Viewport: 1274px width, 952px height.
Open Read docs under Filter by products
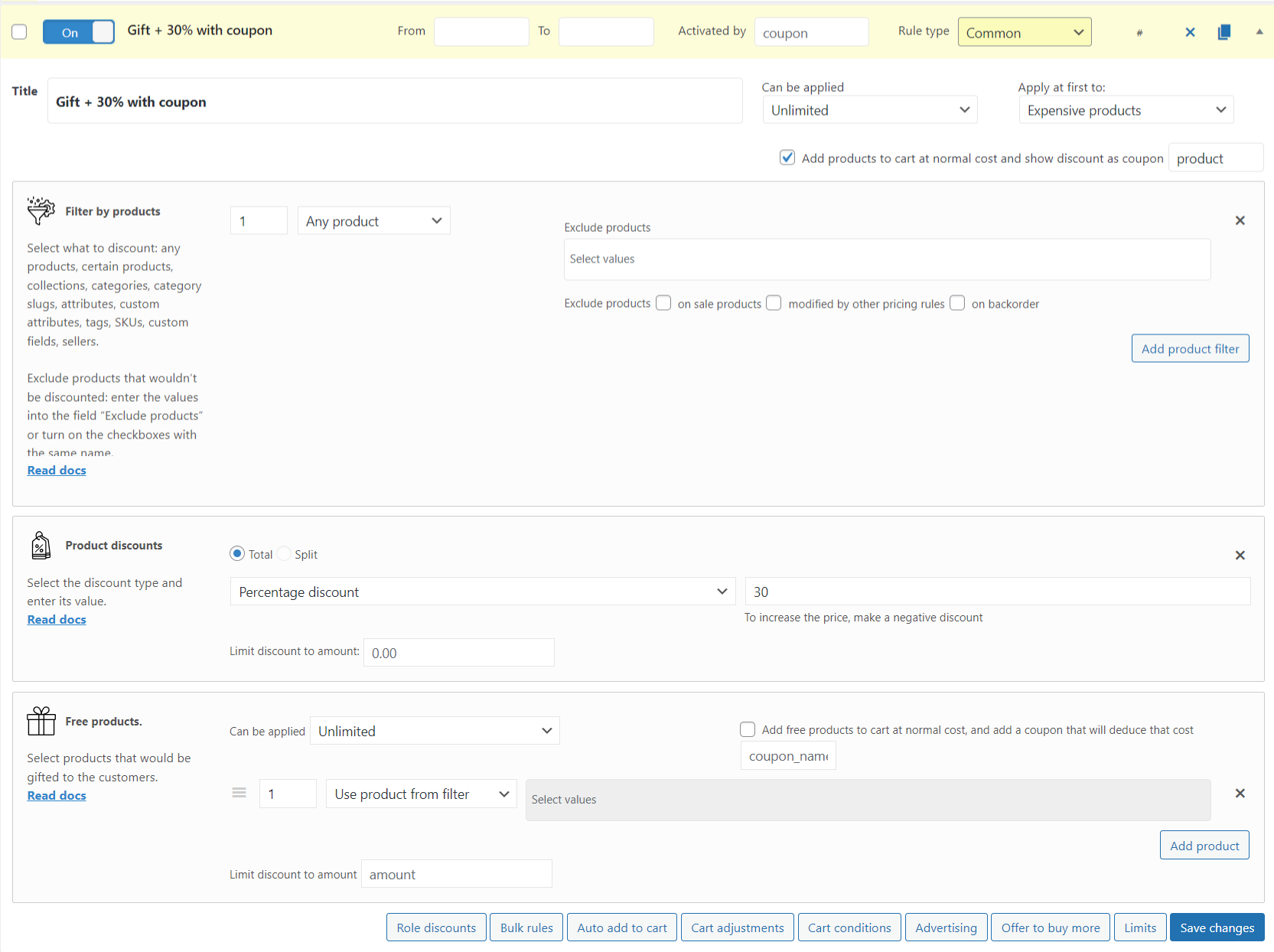(57, 470)
